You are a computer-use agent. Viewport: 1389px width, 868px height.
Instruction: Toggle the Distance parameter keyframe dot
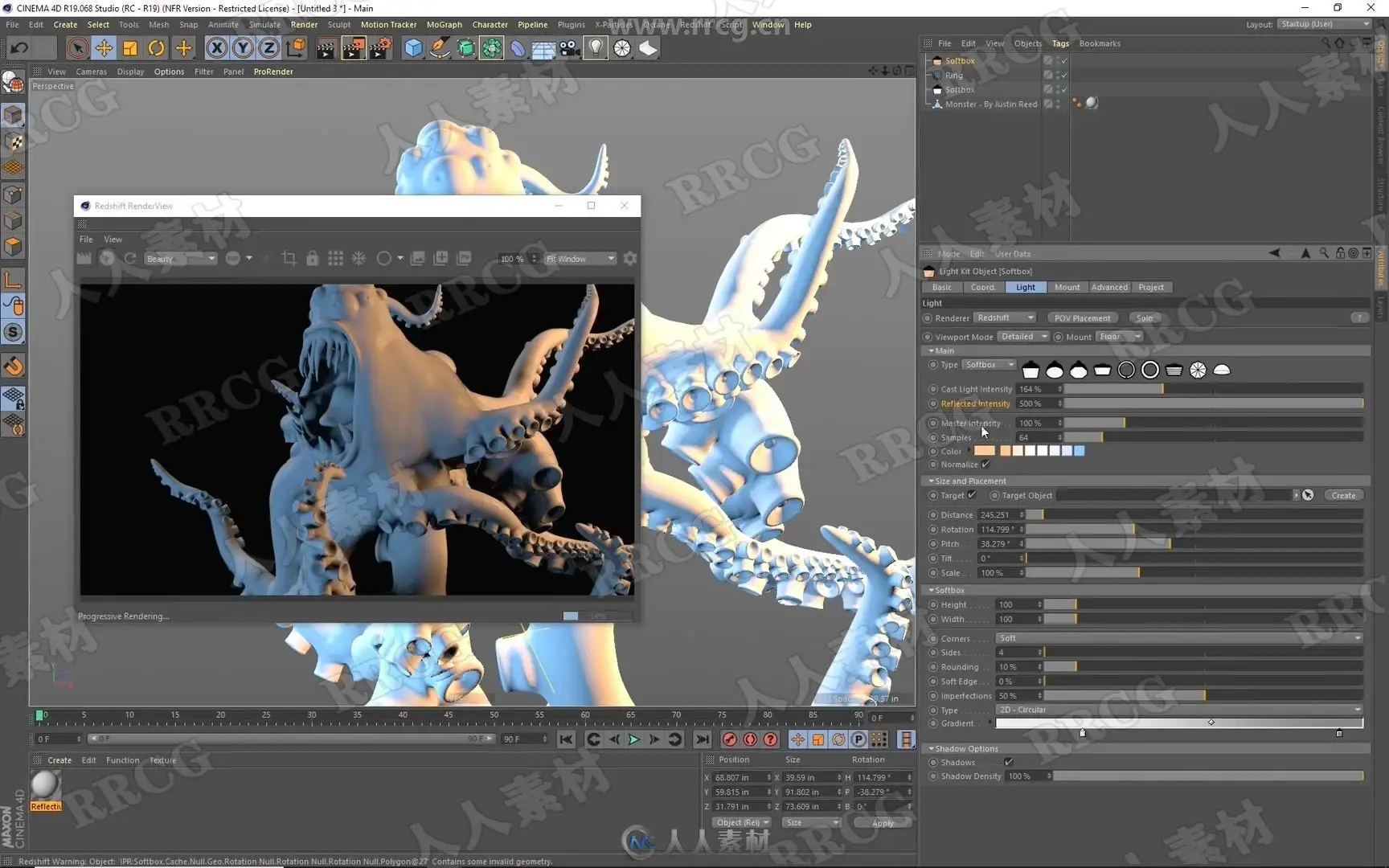click(932, 515)
